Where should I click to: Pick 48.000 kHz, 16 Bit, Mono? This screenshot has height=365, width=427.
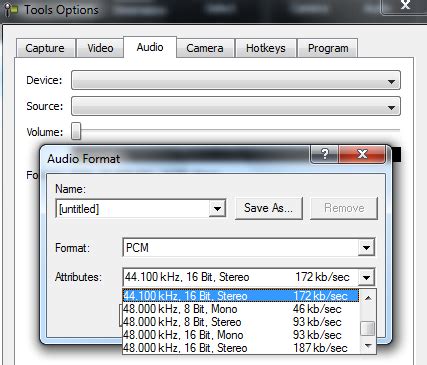tap(241, 335)
